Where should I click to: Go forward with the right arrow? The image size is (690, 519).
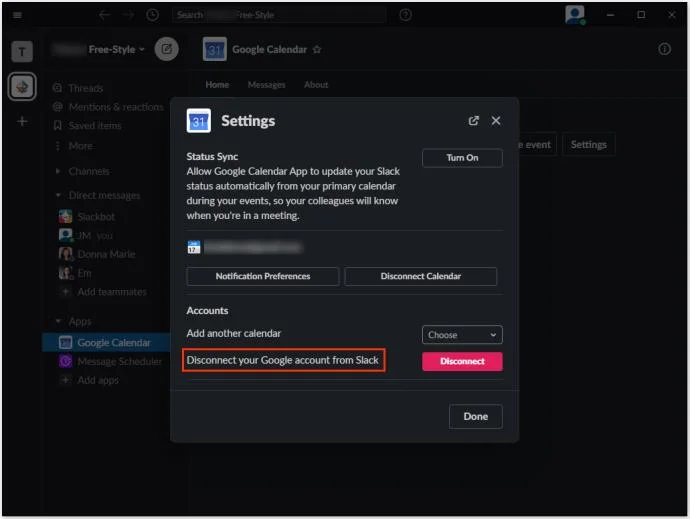click(128, 15)
